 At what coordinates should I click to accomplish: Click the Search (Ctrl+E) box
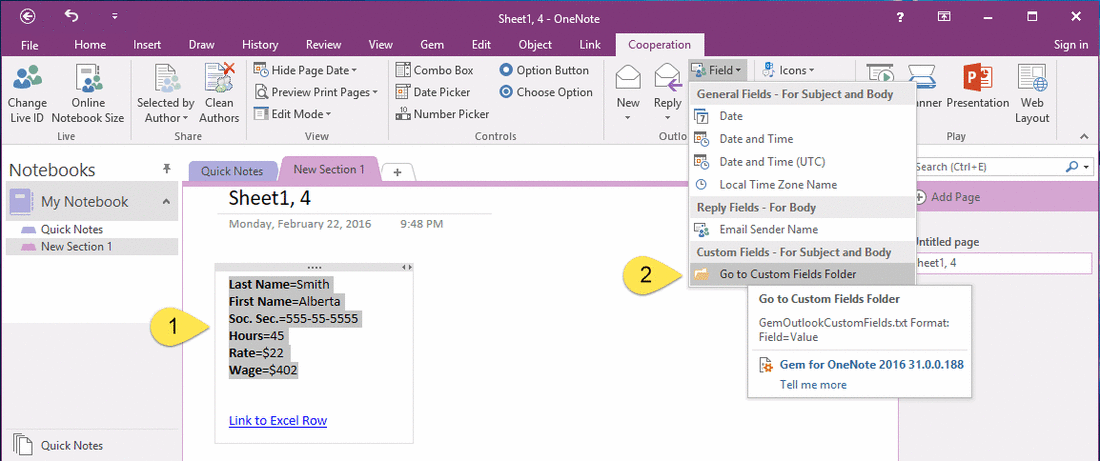coord(989,167)
